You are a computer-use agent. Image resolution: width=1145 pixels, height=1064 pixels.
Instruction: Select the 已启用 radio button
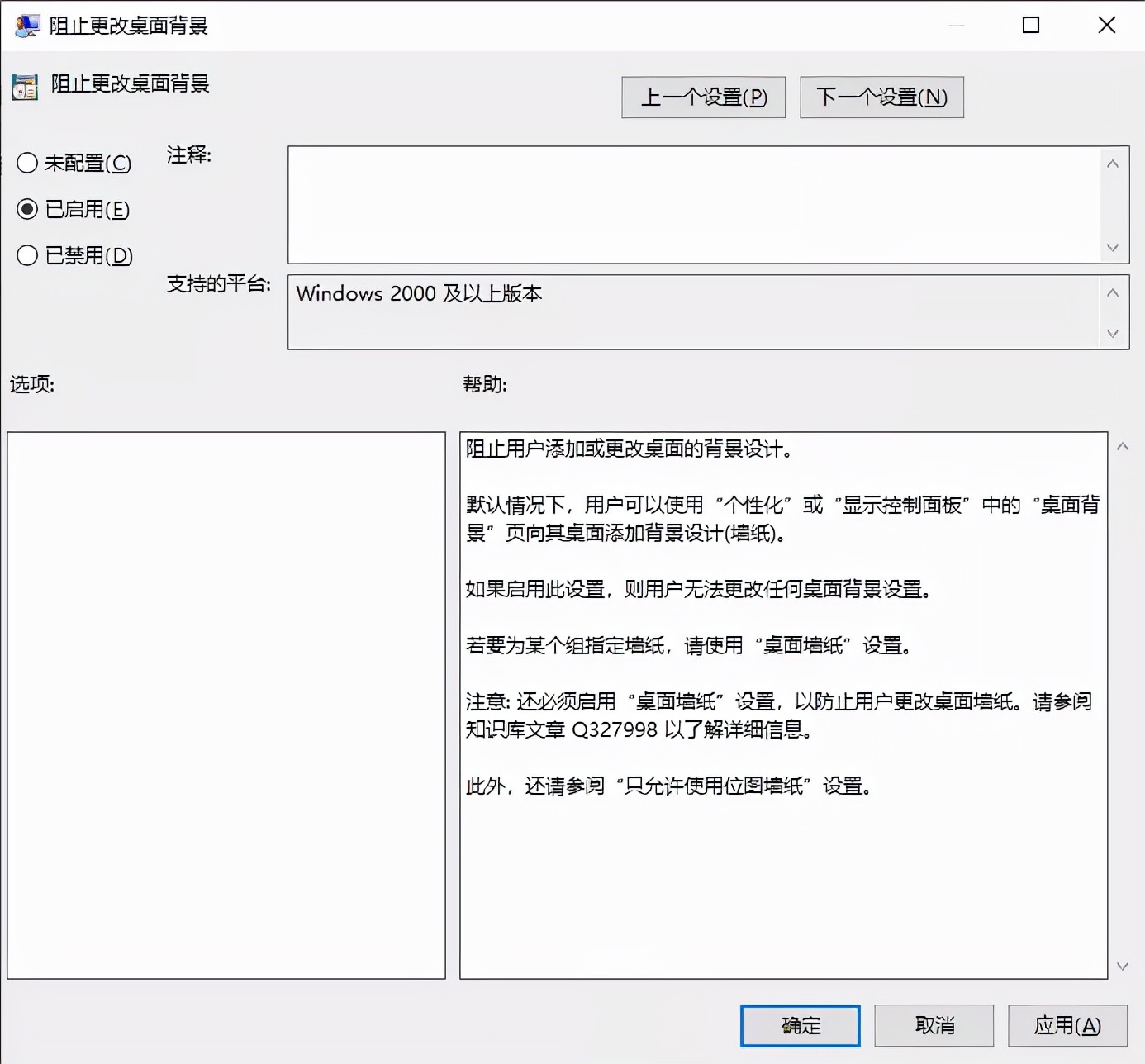(27, 210)
